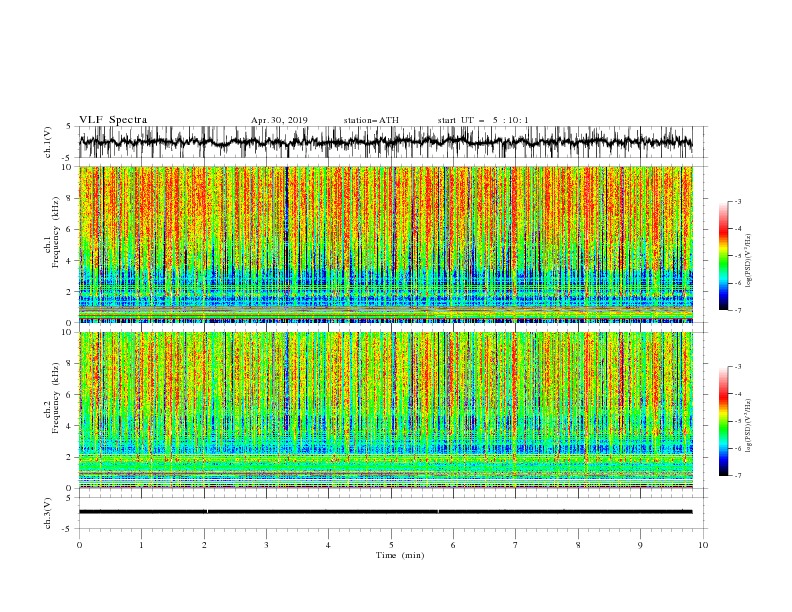Click the 'ch.3(V)' axis label
The height and width of the screenshot is (612, 792).
point(47,513)
